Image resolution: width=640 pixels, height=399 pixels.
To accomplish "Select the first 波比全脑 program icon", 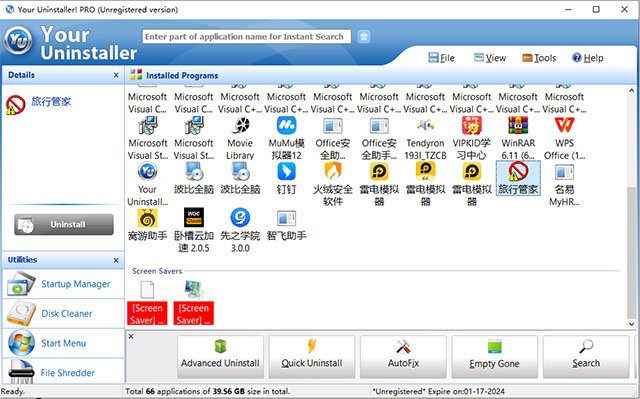I will click(x=194, y=172).
